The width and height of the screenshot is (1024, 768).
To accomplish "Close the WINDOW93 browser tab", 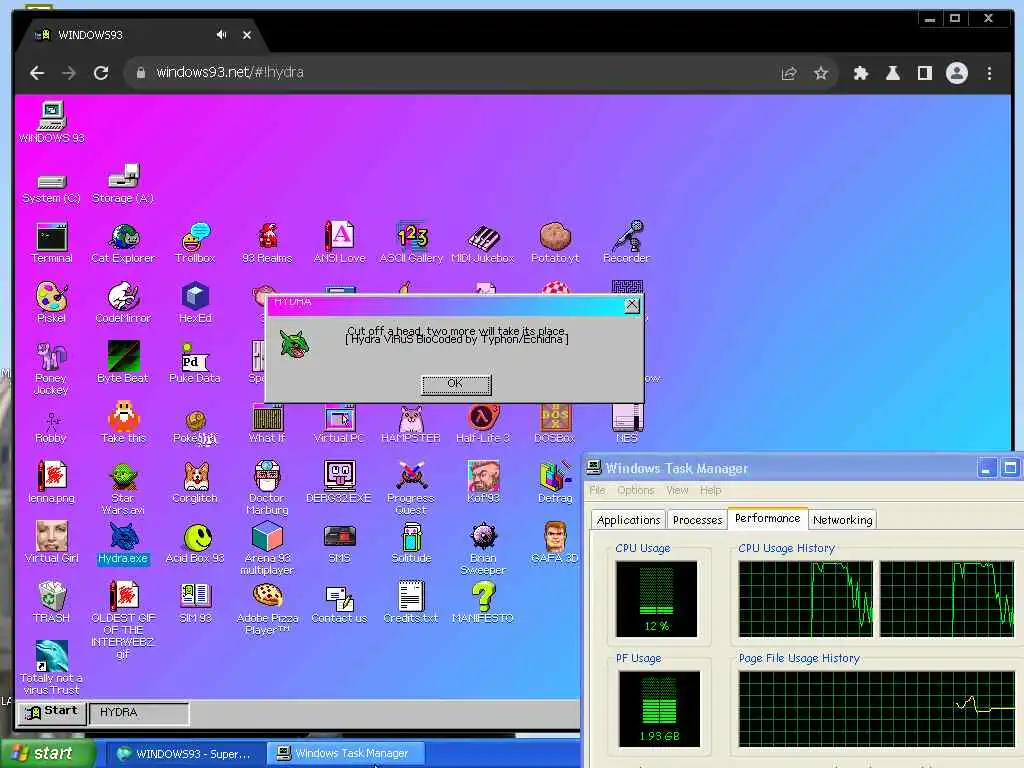I will (x=247, y=35).
